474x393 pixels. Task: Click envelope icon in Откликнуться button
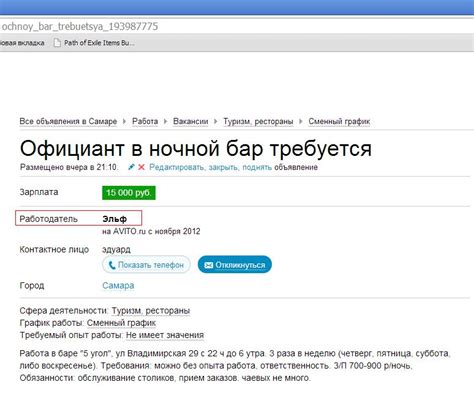coord(208,265)
